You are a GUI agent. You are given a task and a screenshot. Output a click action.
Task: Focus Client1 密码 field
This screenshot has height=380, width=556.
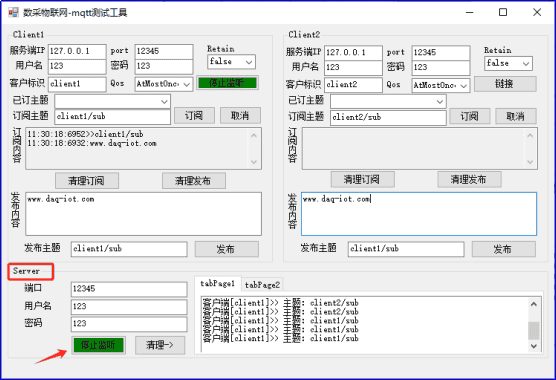[164, 66]
